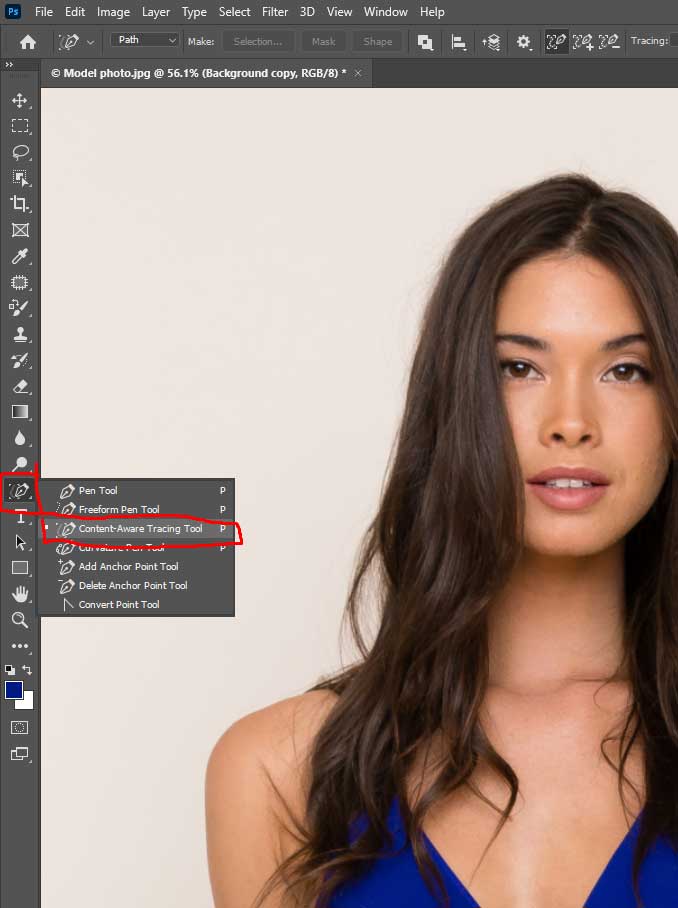The image size is (678, 908).
Task: Select the Lasso tool
Action: click(19, 152)
